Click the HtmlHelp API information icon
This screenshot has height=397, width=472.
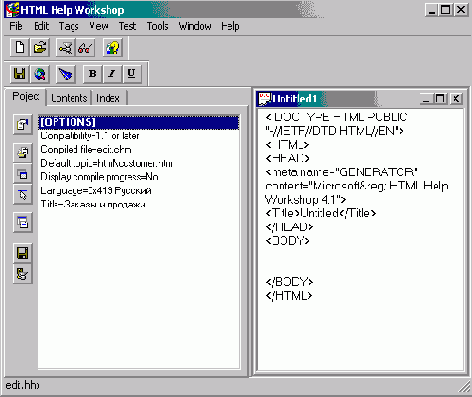coord(23,194)
